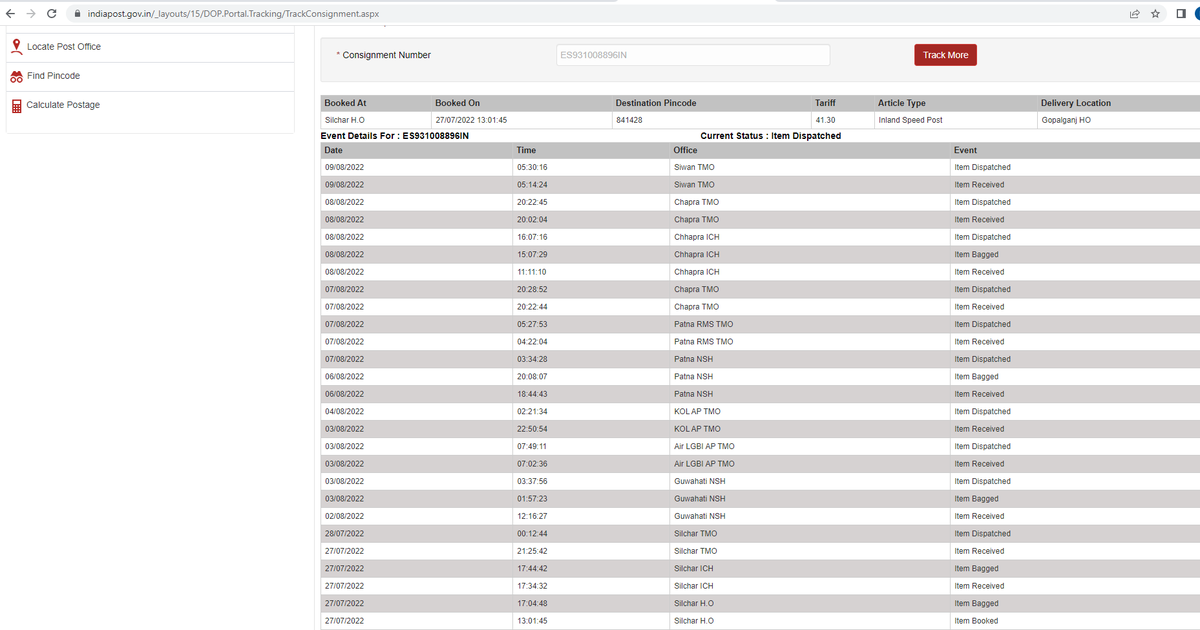Click the date 04/08/2022 cell
This screenshot has height=630, width=1200.
(x=344, y=411)
